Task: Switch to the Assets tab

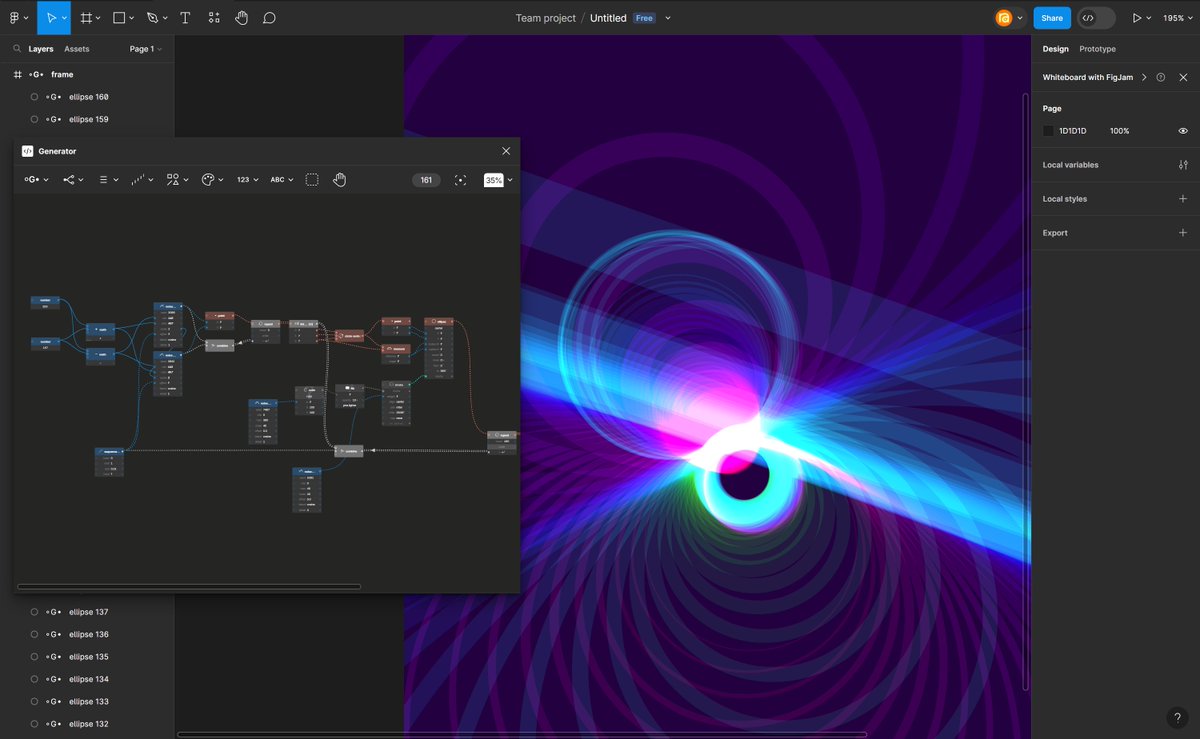Action: coord(77,49)
